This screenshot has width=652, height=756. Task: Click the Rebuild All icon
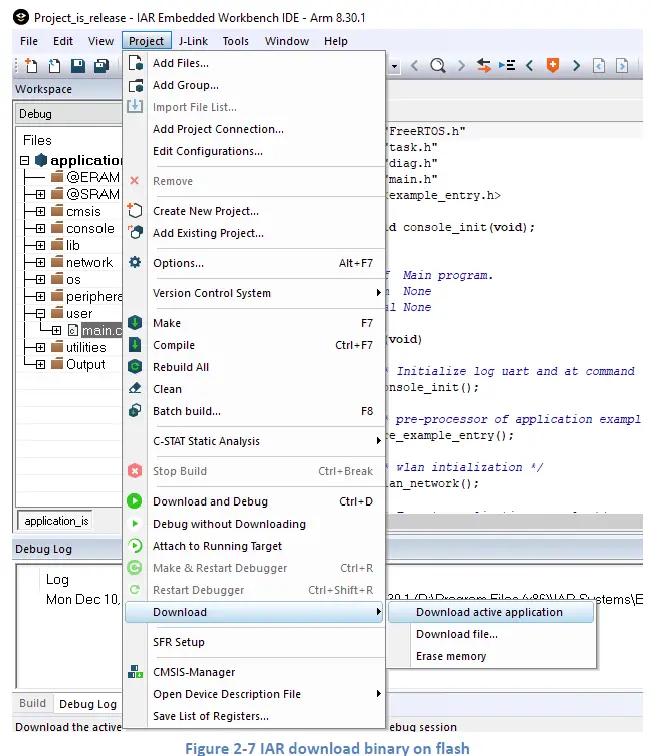coord(135,366)
